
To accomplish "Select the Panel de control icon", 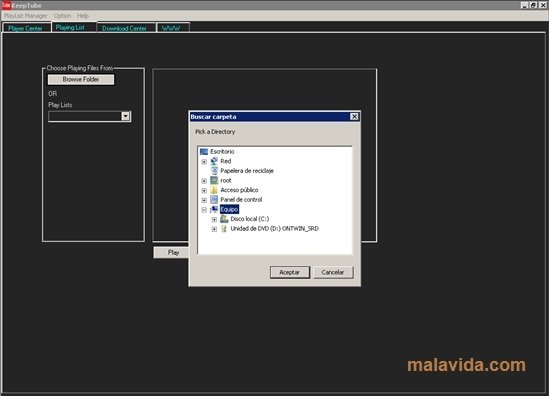I will tap(214, 200).
